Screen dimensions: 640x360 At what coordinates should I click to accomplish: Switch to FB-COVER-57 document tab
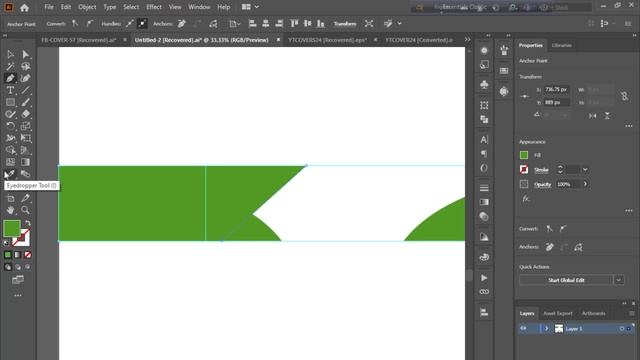(x=79, y=40)
